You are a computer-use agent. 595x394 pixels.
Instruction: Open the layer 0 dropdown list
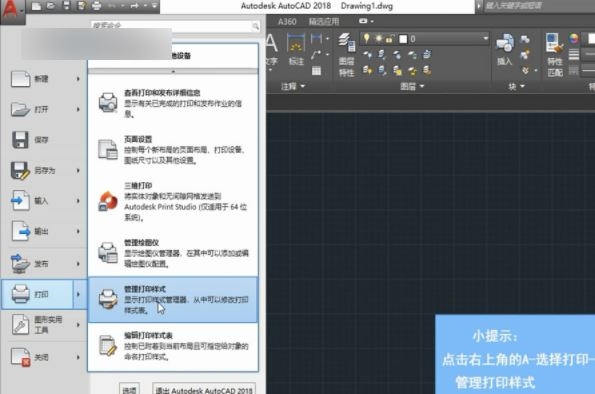486,38
